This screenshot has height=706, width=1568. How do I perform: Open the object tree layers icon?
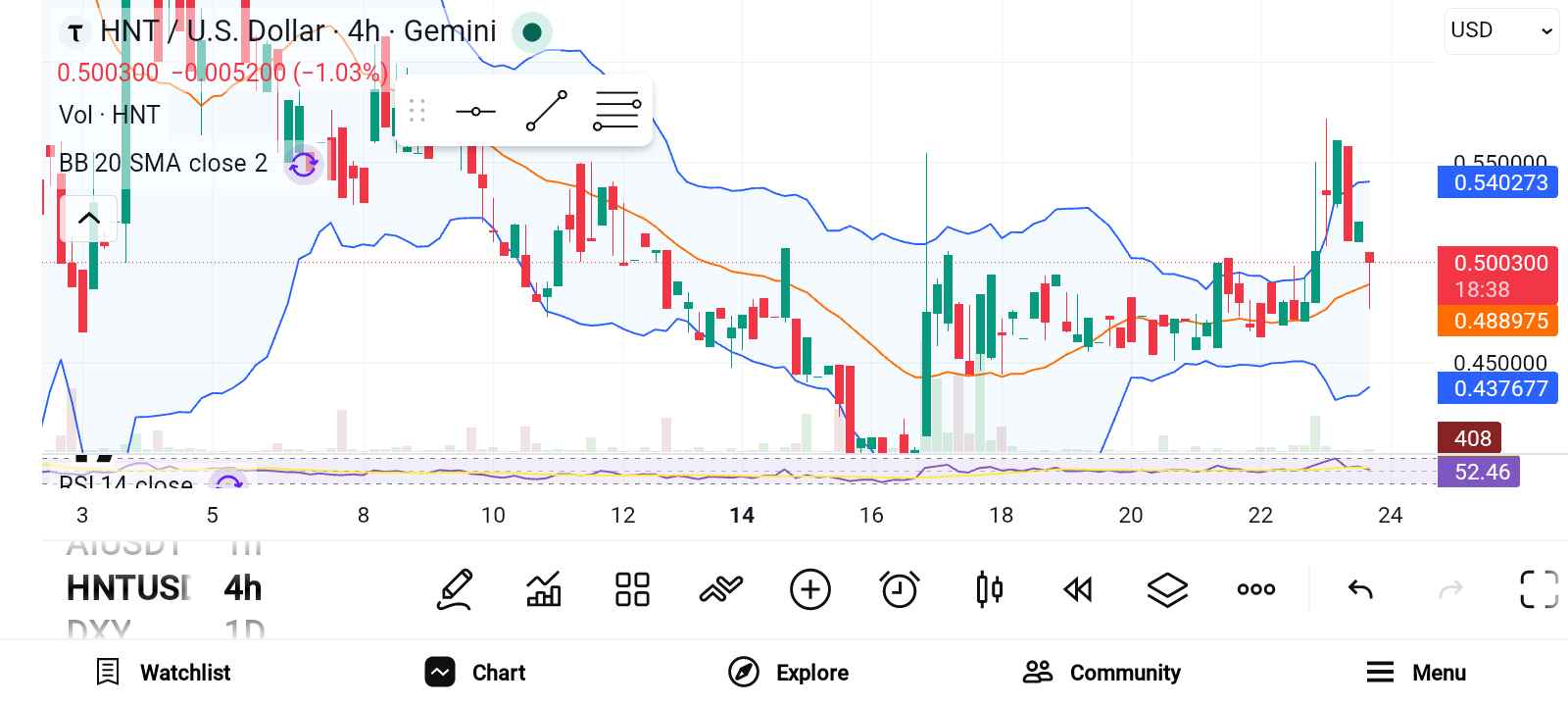tap(1167, 589)
